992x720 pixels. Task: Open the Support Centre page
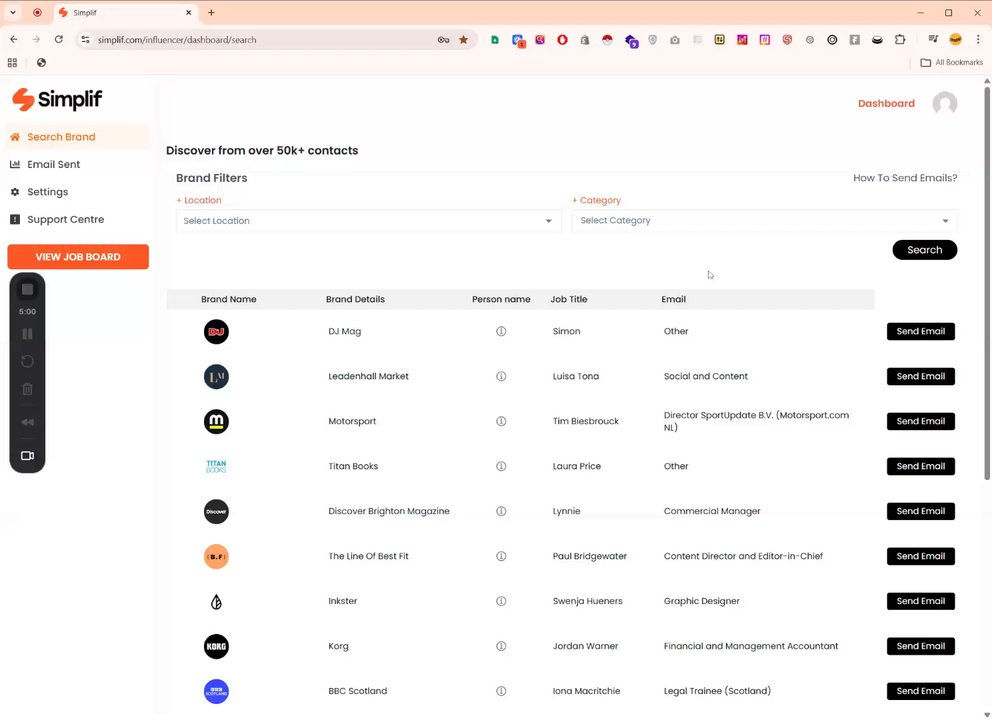[x=65, y=220]
